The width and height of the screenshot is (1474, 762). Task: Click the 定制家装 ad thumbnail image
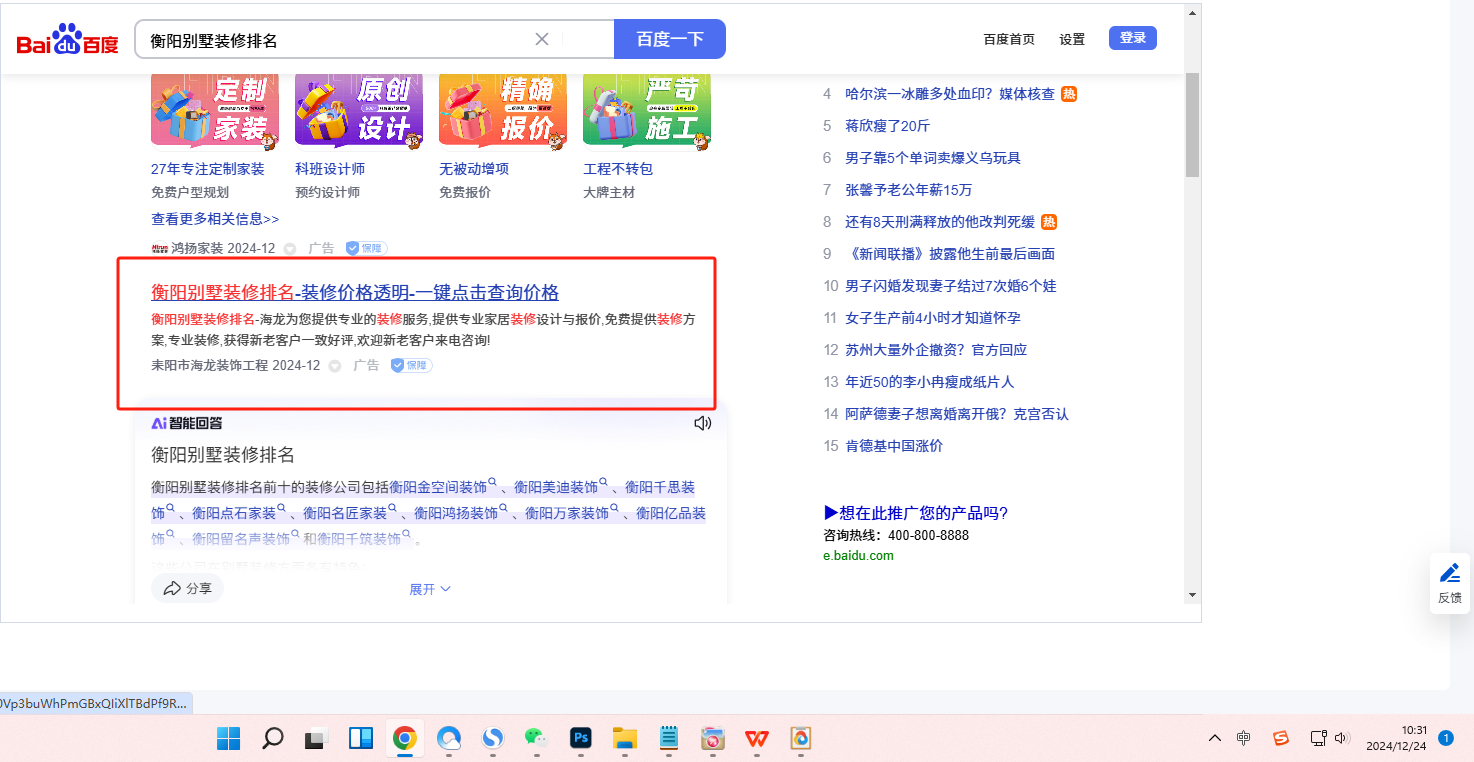click(x=214, y=110)
